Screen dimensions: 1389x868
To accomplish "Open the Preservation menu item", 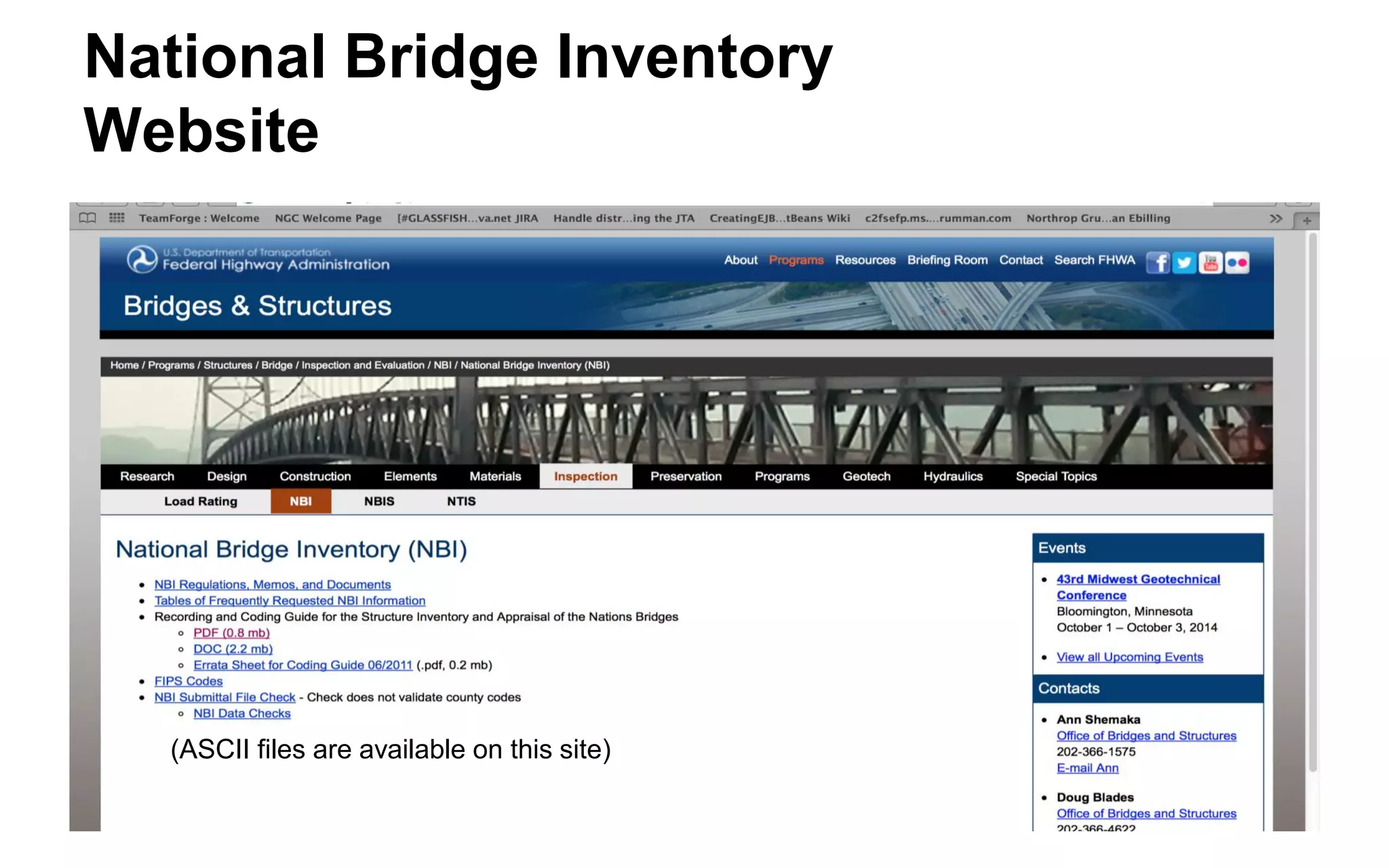I will tap(686, 476).
